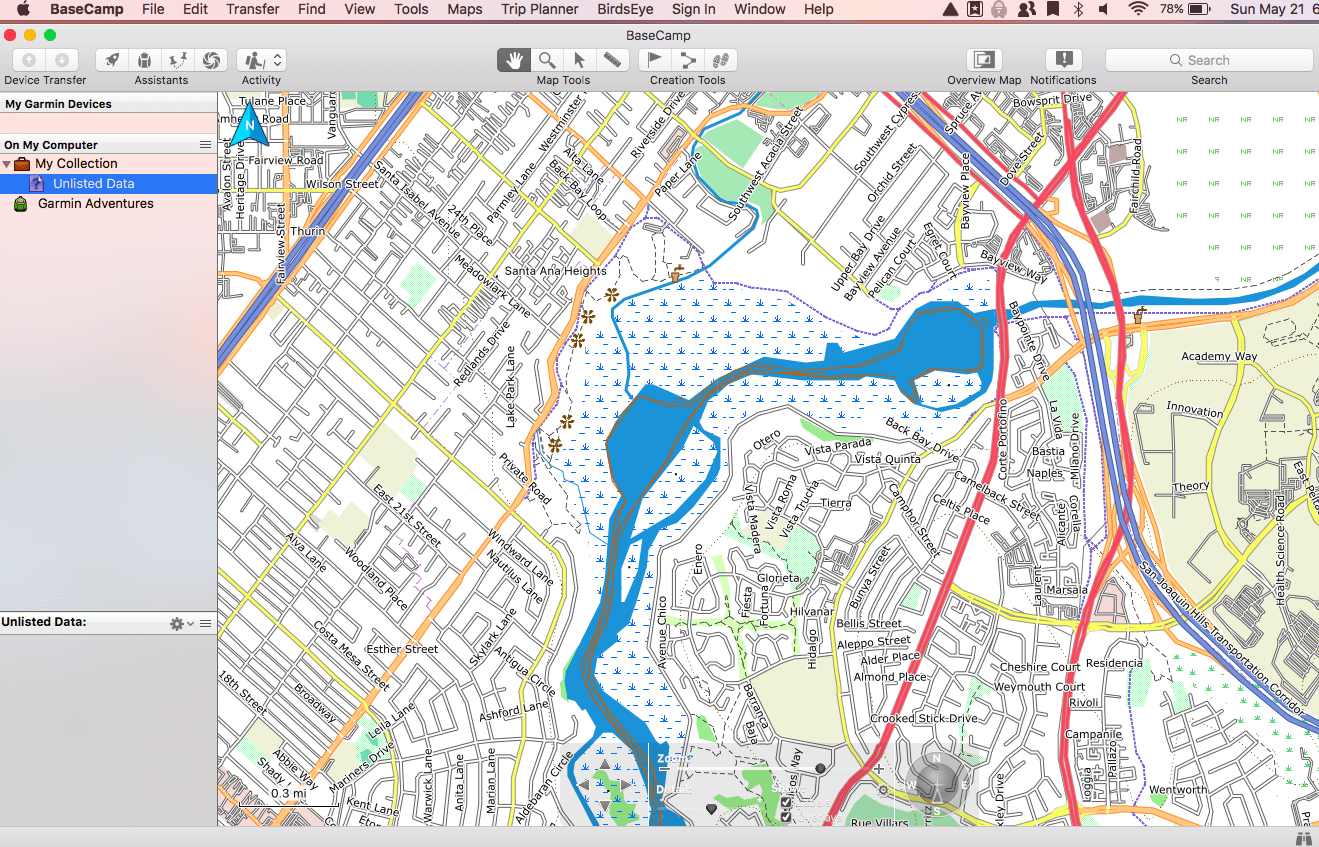Open the Notifications panel
Screen dimensions: 1319x847
pyautogui.click(x=1063, y=60)
